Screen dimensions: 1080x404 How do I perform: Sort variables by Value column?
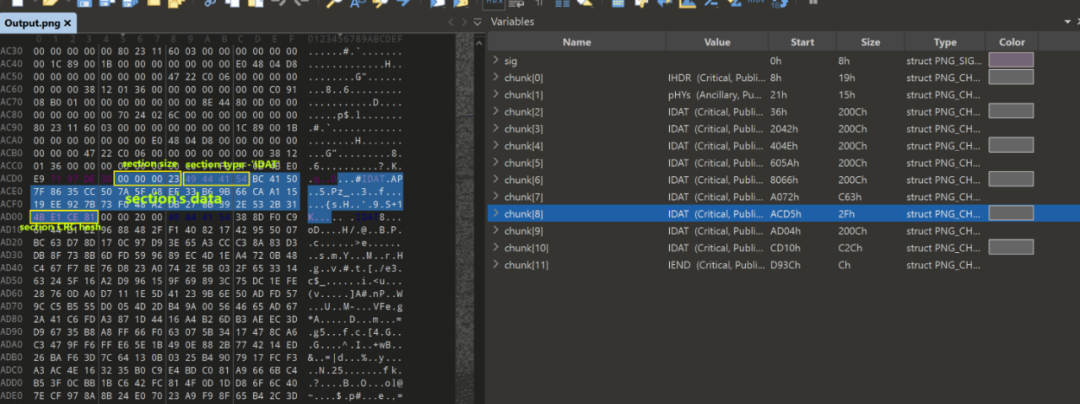pos(716,42)
